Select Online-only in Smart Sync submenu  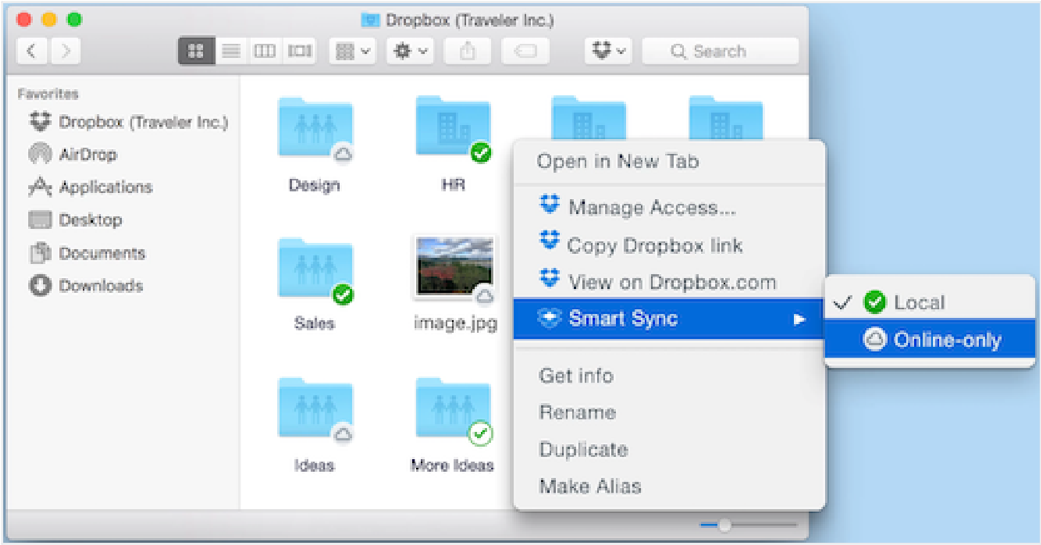pyautogui.click(x=929, y=340)
